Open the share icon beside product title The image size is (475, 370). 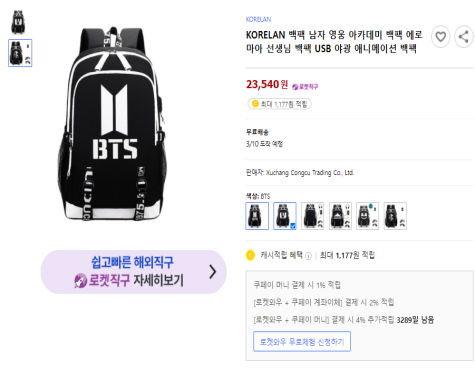(x=464, y=37)
